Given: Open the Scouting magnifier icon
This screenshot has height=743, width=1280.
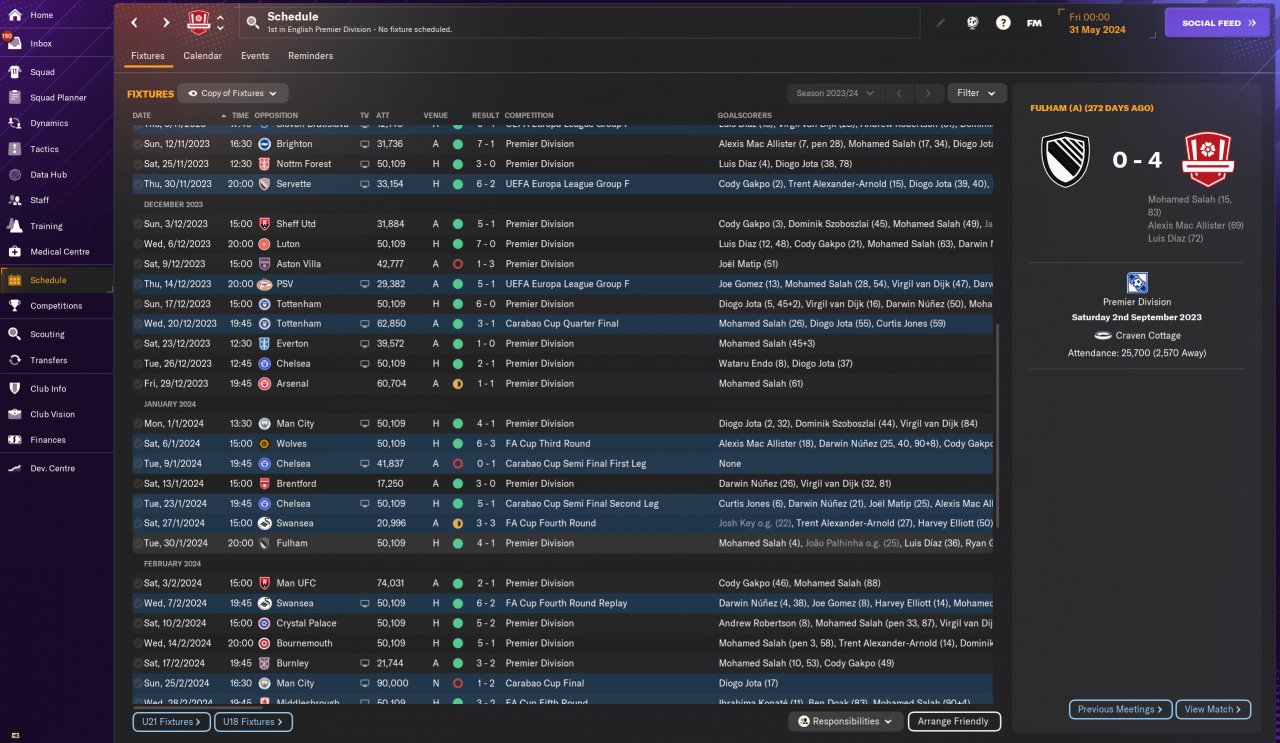Looking at the screenshot, I should [14, 334].
